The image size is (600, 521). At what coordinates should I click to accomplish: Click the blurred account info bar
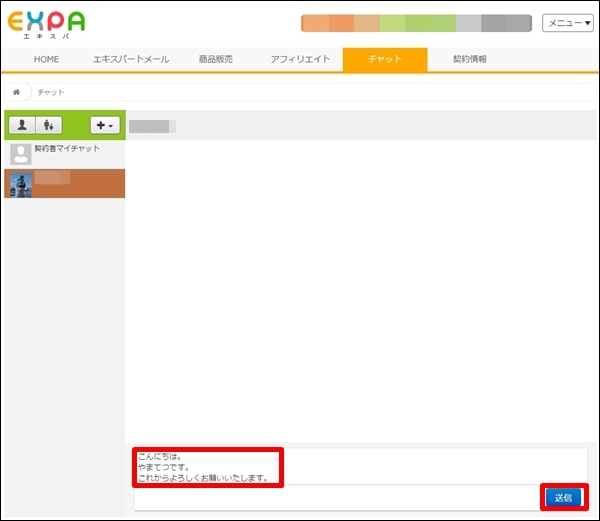click(x=416, y=23)
